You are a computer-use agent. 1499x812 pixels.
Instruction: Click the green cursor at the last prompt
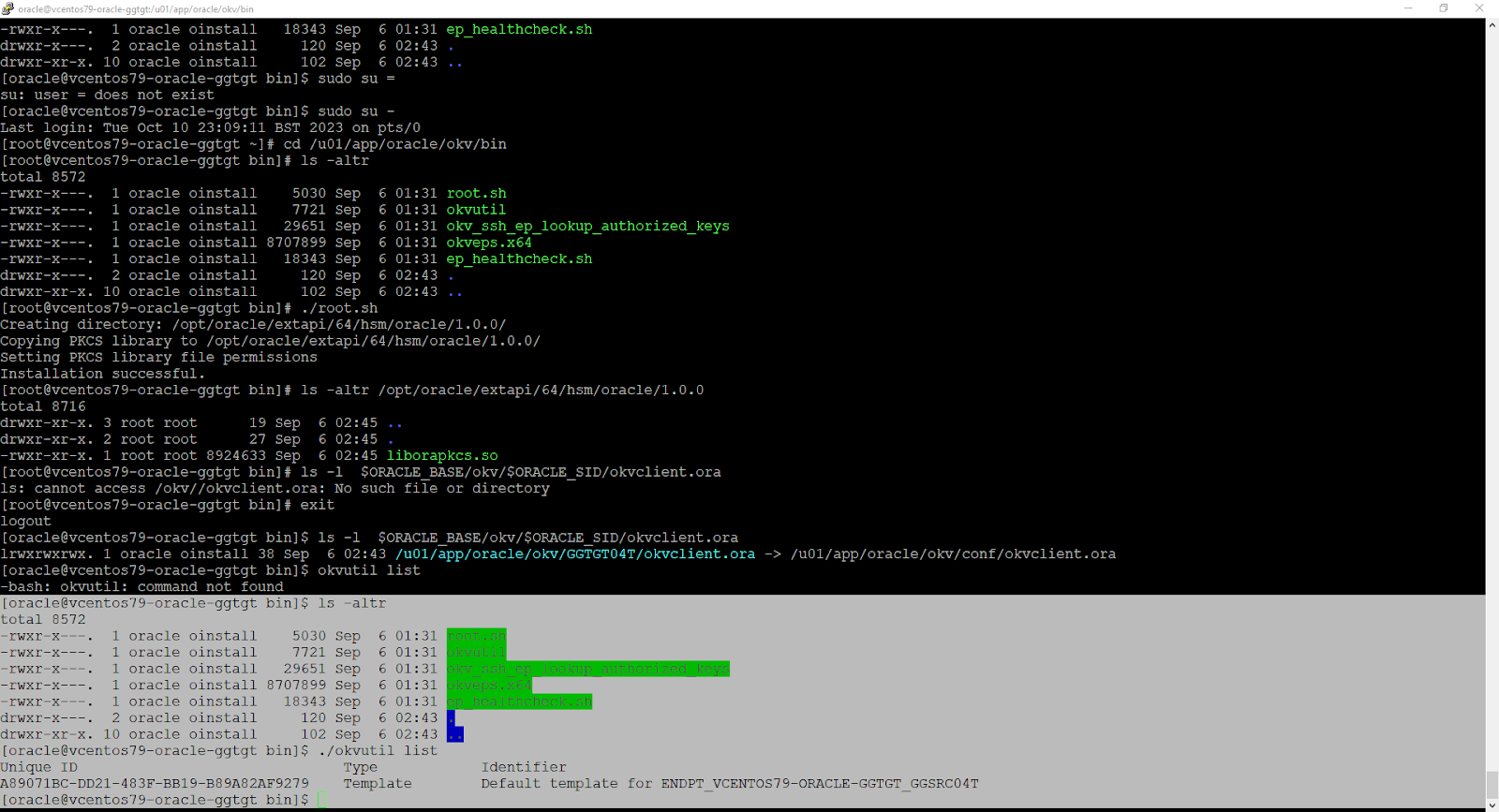coord(322,800)
